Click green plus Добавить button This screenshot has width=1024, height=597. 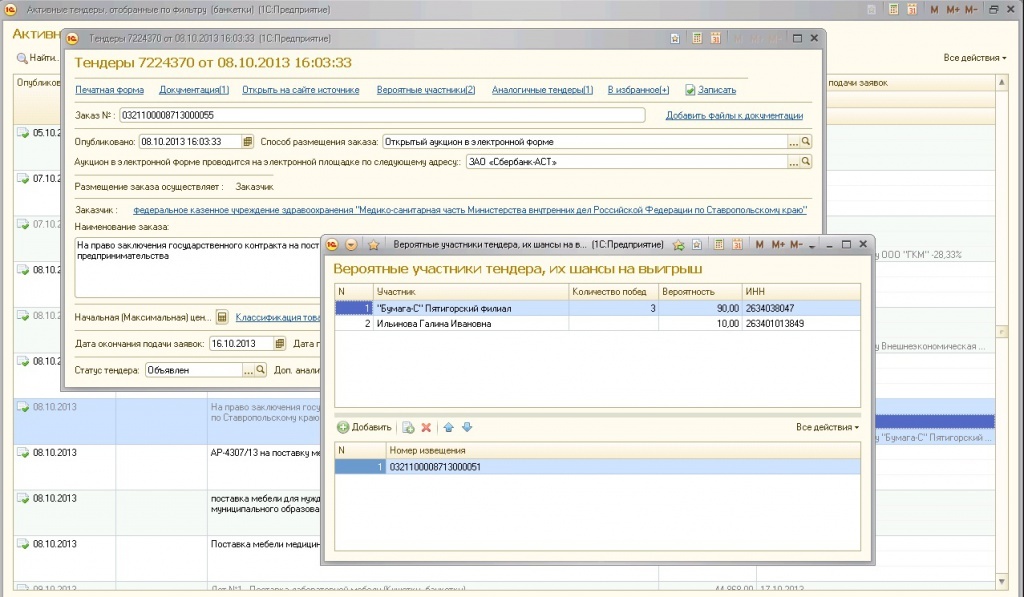[x=364, y=427]
